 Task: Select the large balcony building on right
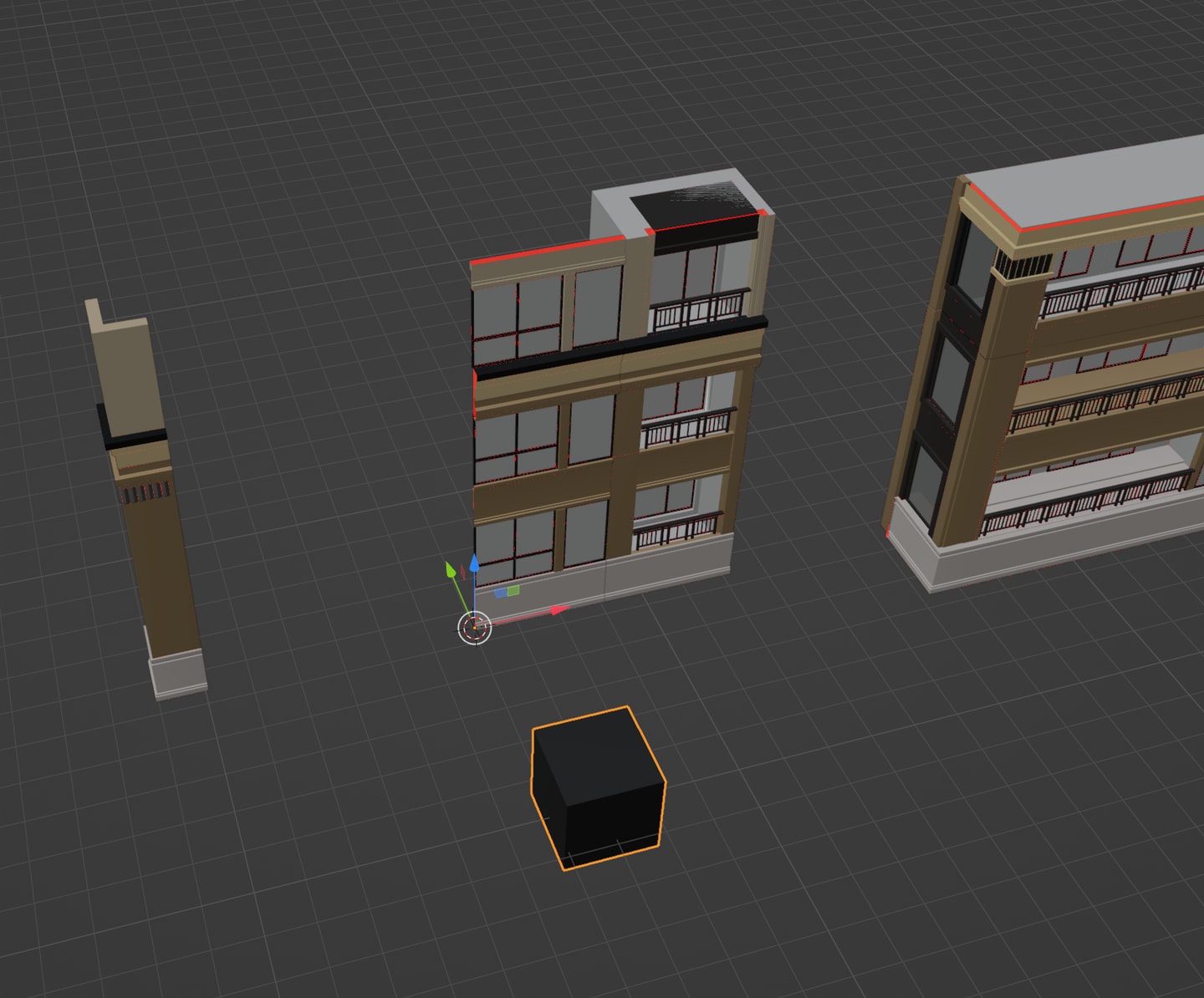tap(1045, 368)
